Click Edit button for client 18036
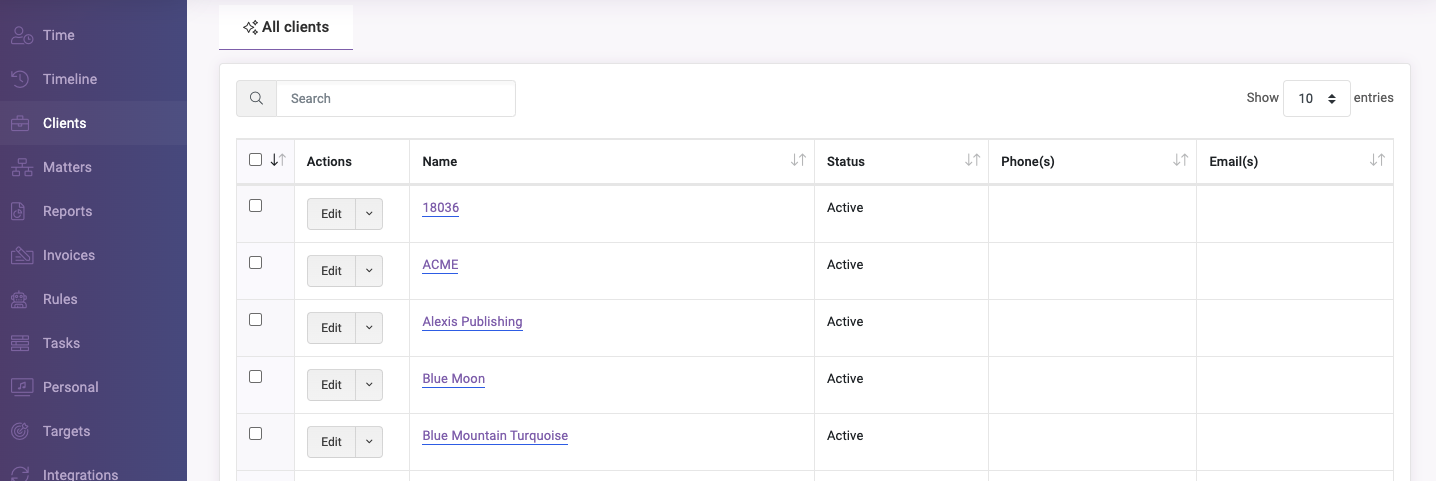This screenshot has width=1436, height=481. point(331,214)
